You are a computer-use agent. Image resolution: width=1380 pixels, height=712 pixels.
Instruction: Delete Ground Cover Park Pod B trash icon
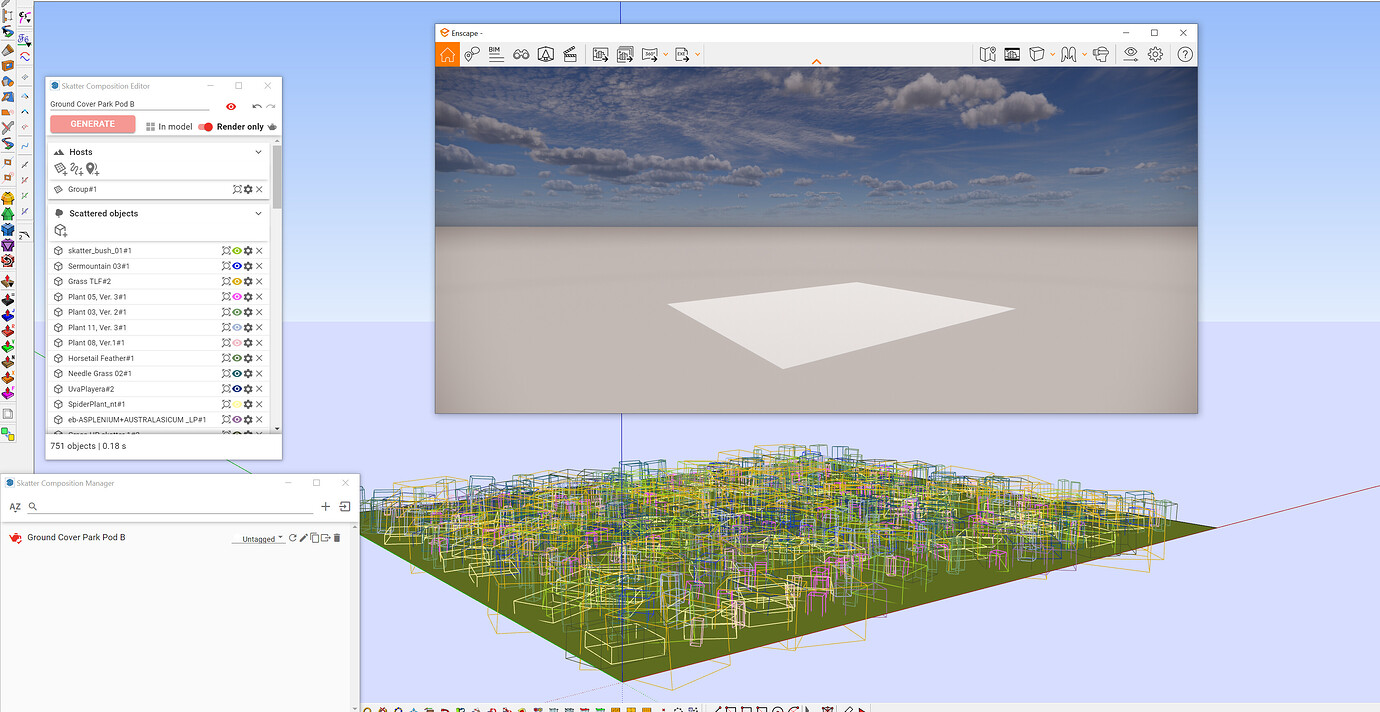click(336, 538)
